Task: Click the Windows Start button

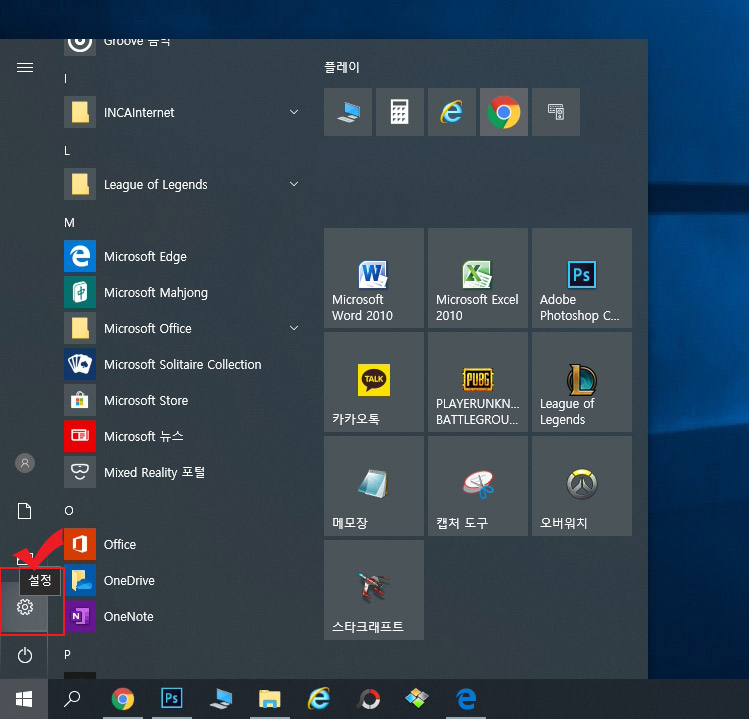Action: click(24, 699)
